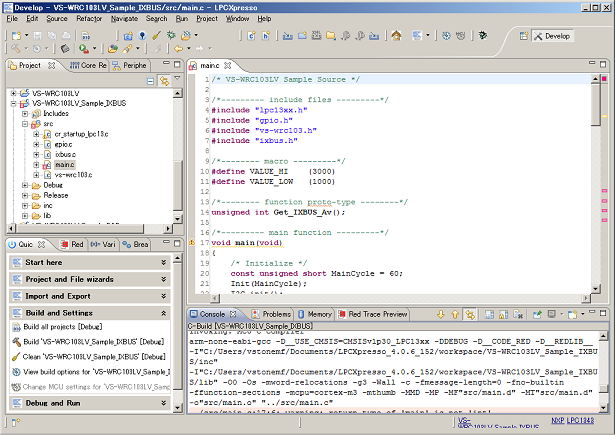The width and height of the screenshot is (615, 435).
Task: Open the Navigate menu
Action: pos(124,19)
